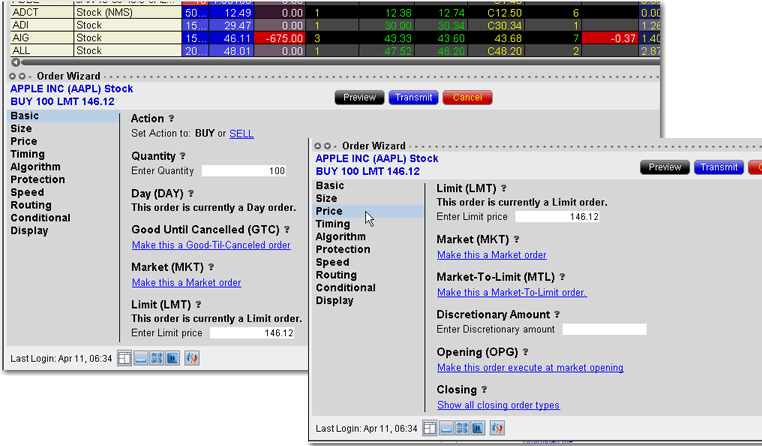Open help icon beside Opening (OPG)
762x446 pixels.
coord(525,352)
